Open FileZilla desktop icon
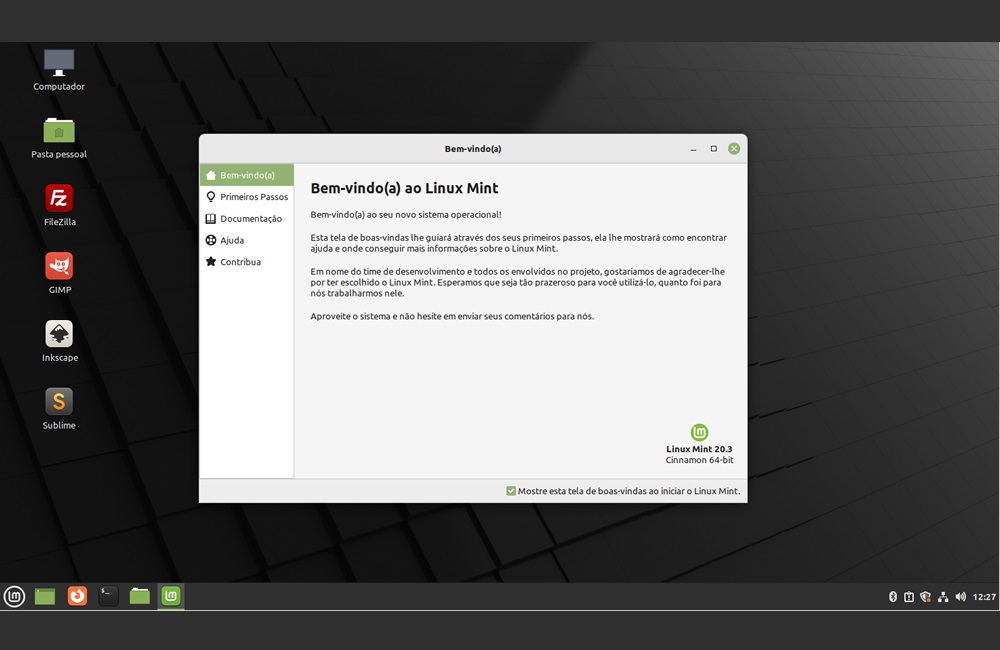This screenshot has width=1000, height=650. coord(59,198)
